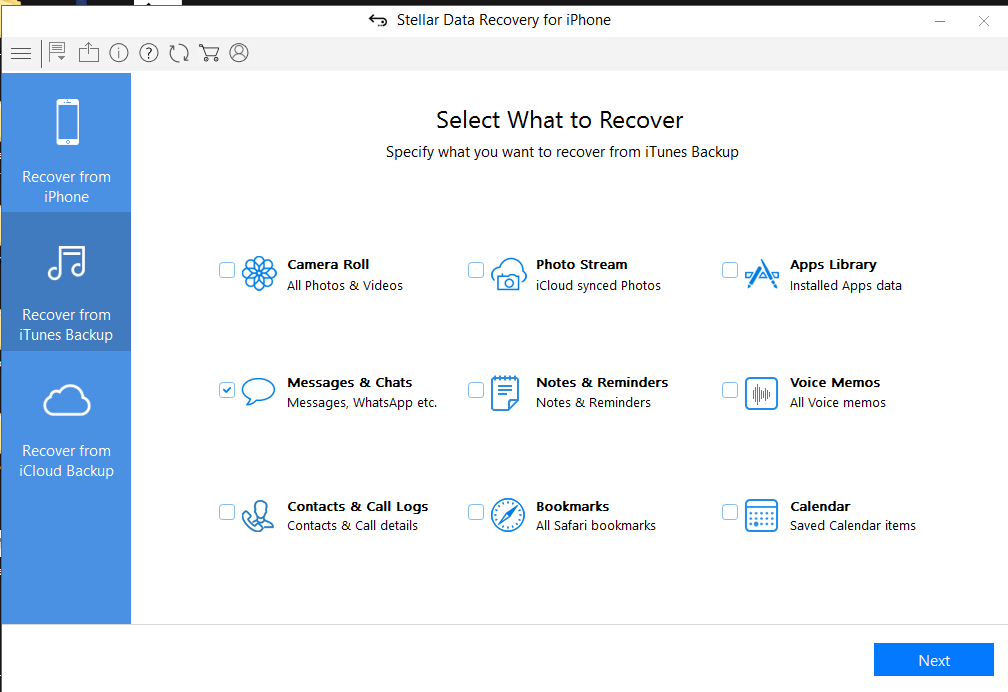Image resolution: width=1008 pixels, height=692 pixels.
Task: Click 'All Photos & Videos' description
Action: tap(345, 286)
